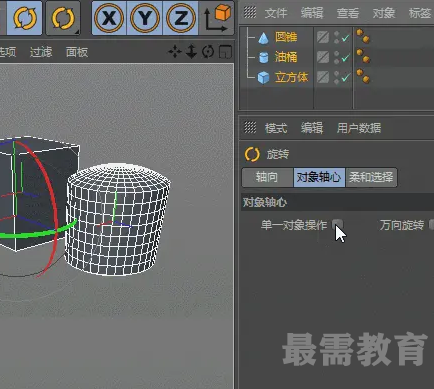Click the viewport zoom arrows icon
The height and width of the screenshot is (389, 434).
click(191, 52)
